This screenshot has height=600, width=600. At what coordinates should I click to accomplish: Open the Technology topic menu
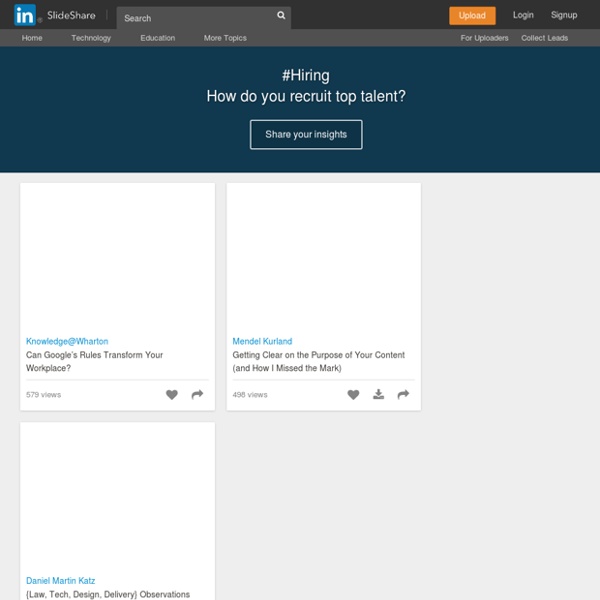(91, 38)
